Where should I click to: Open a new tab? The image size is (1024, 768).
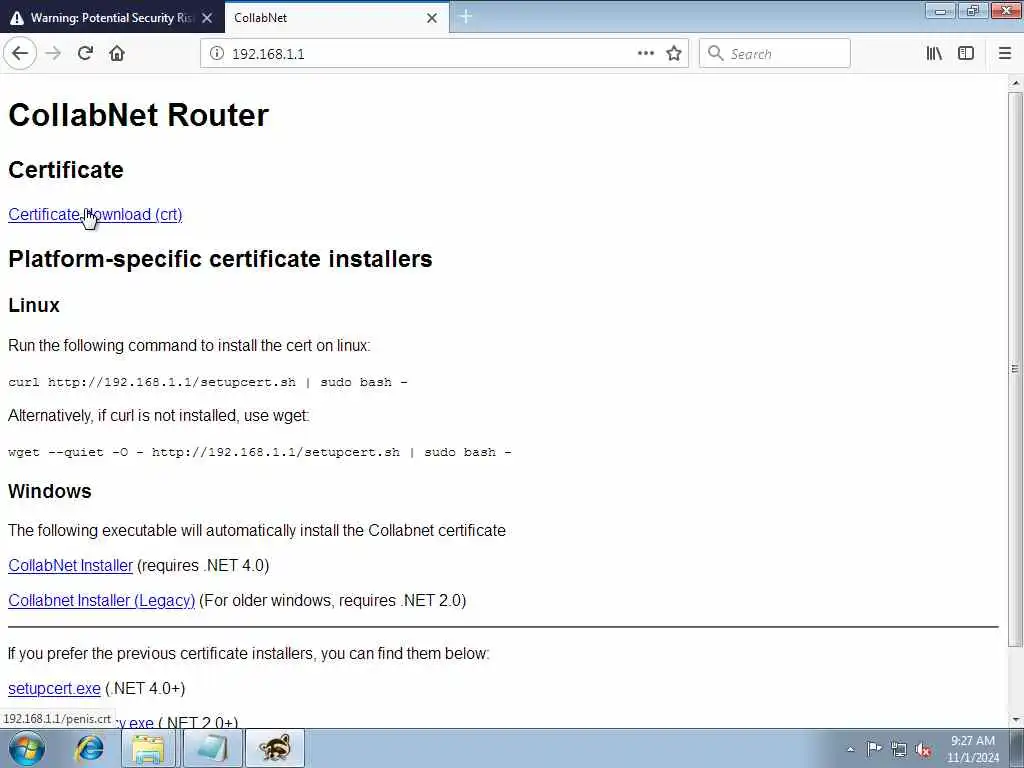click(465, 16)
